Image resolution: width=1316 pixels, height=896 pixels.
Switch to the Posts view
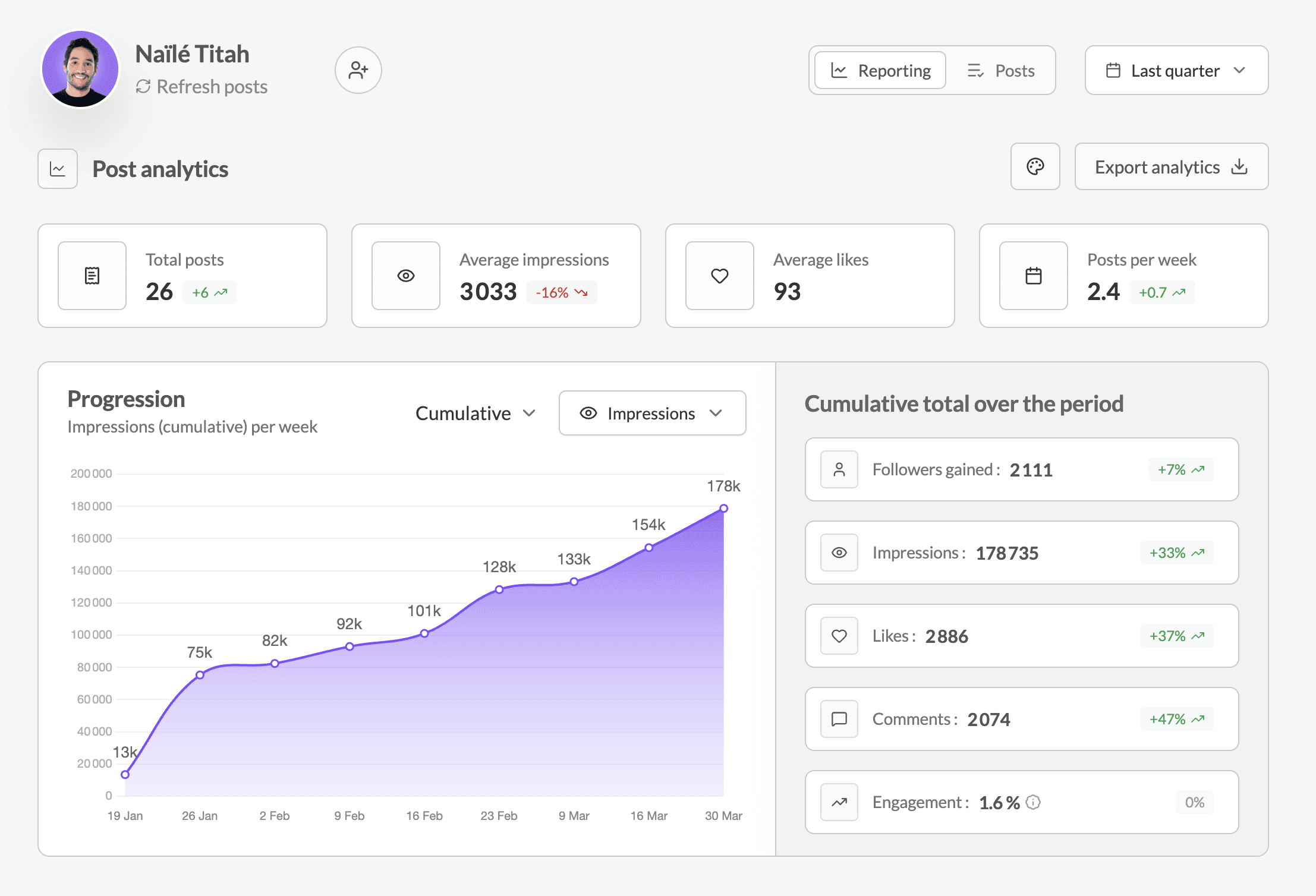[x=1001, y=71]
